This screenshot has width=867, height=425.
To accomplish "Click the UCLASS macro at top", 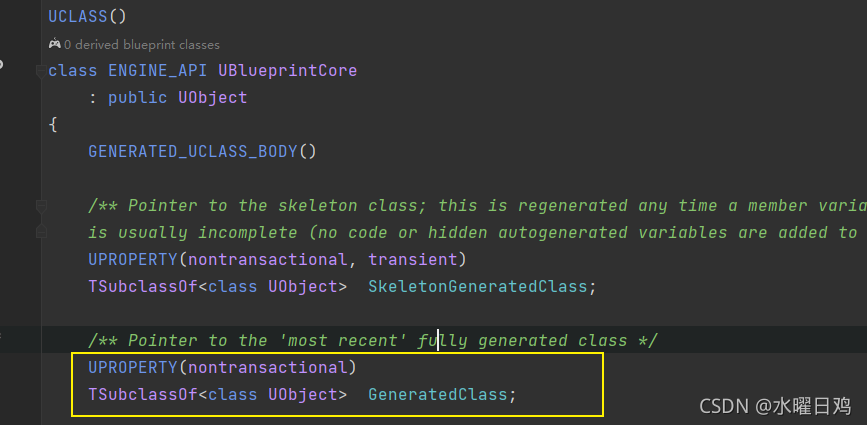I will pos(77,17).
